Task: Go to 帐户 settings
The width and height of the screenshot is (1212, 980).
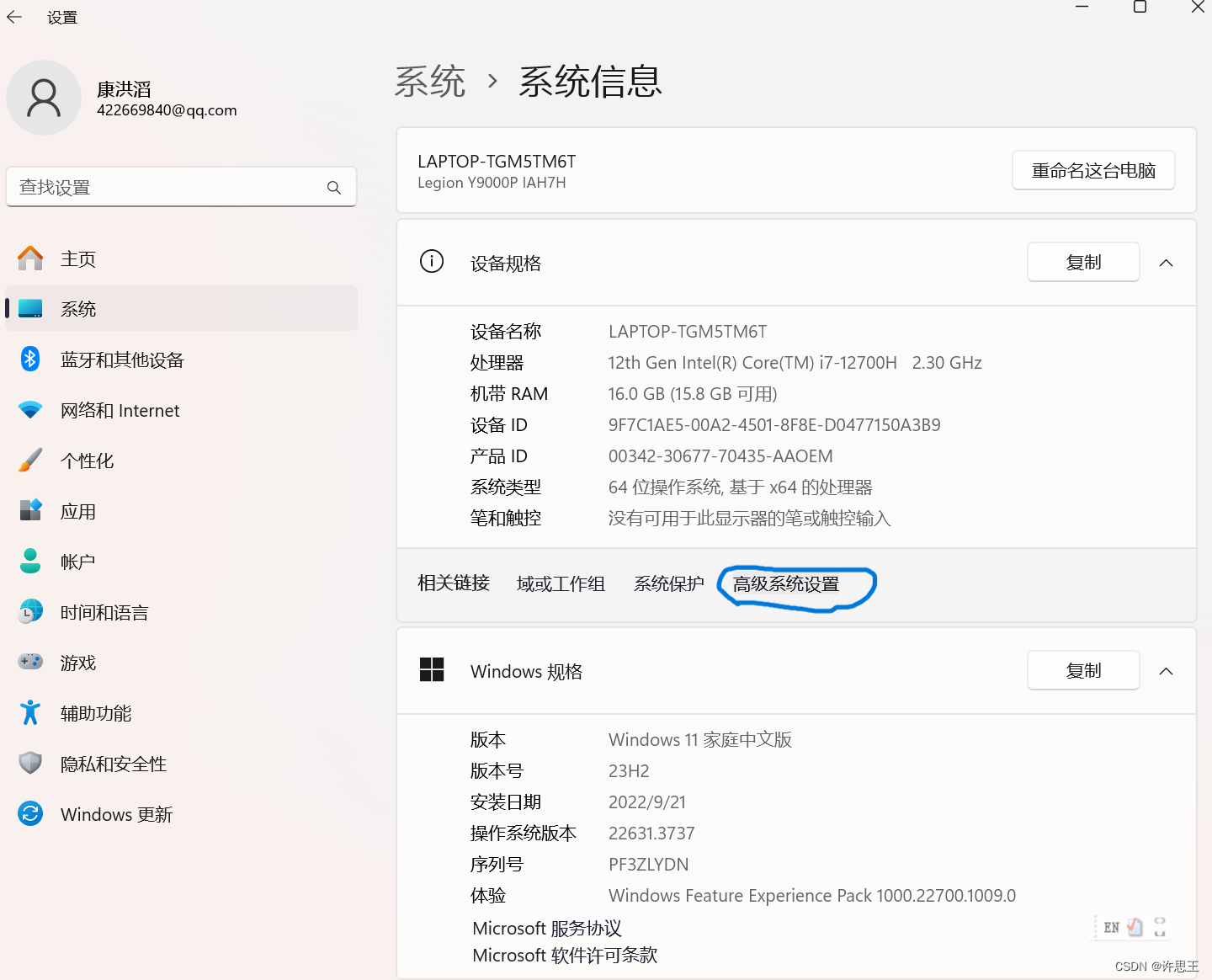Action: point(182,562)
